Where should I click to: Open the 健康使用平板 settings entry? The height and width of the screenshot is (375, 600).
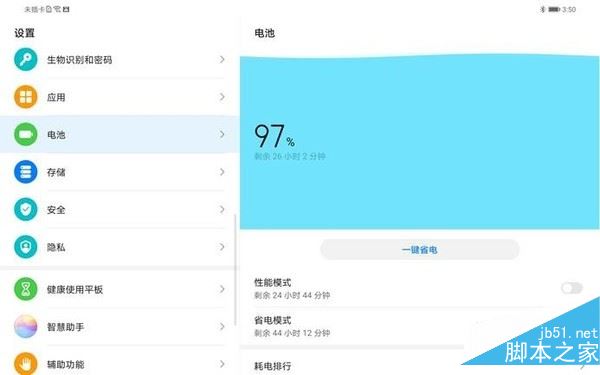[119, 289]
